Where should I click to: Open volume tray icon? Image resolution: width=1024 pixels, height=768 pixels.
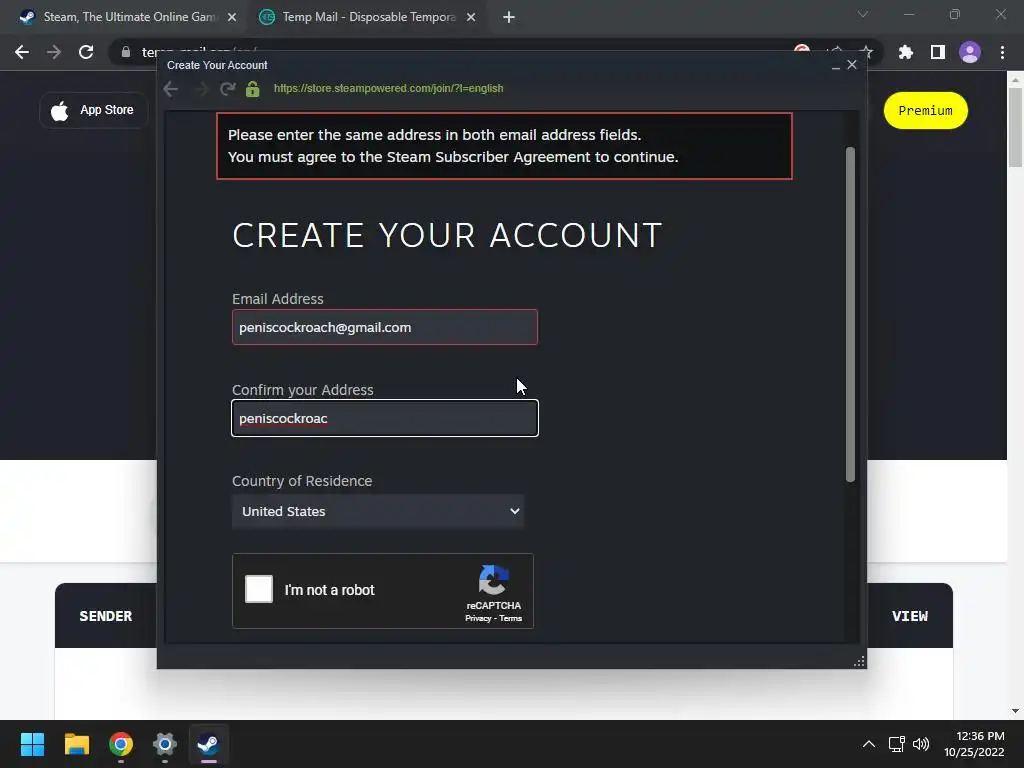point(921,744)
